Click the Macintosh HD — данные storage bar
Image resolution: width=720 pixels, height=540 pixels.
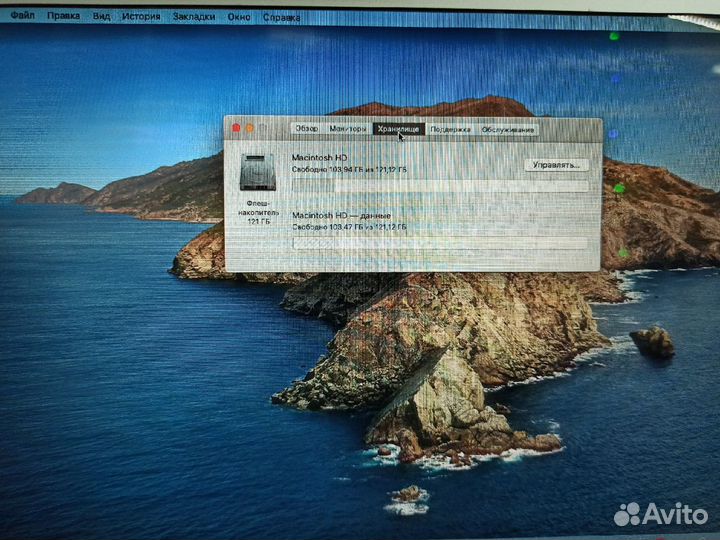click(440, 243)
